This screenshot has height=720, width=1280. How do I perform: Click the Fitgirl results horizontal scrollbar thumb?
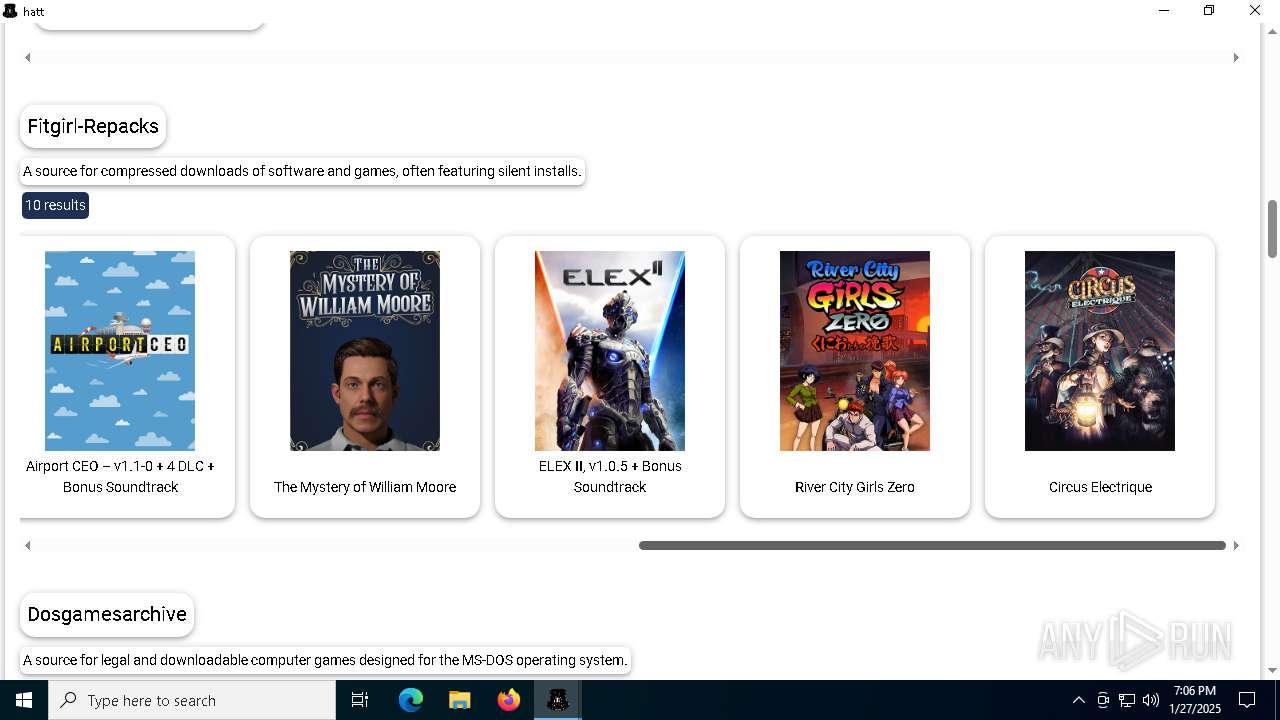[932, 545]
